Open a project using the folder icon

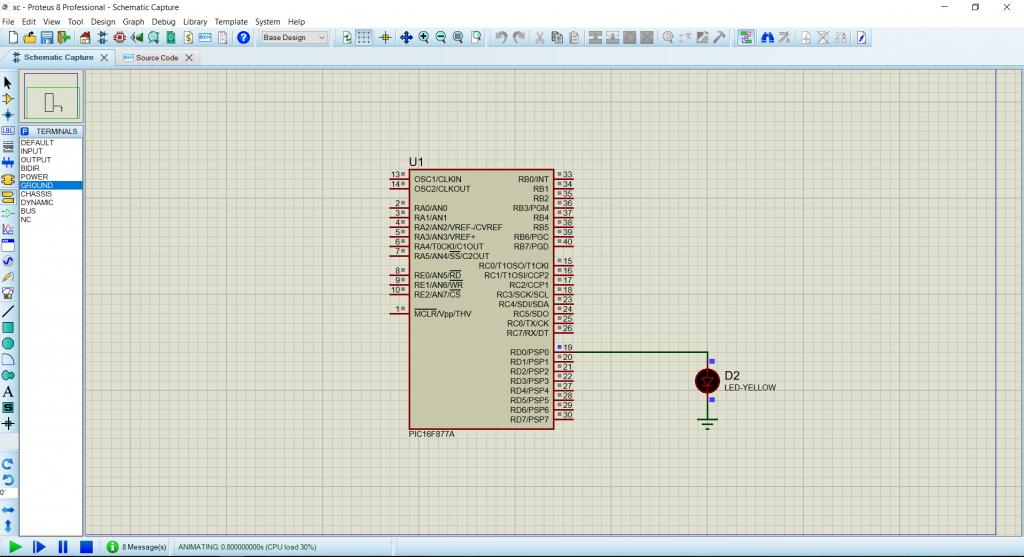pos(29,38)
